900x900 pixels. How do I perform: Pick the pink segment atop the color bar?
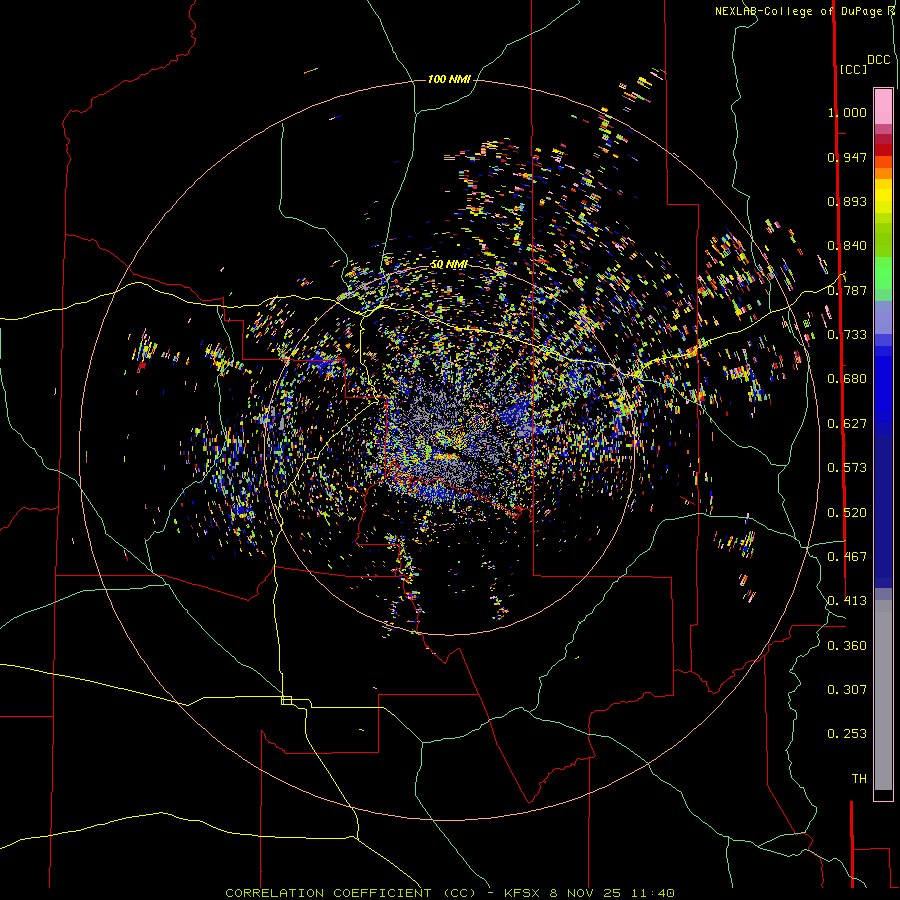pyautogui.click(x=883, y=106)
